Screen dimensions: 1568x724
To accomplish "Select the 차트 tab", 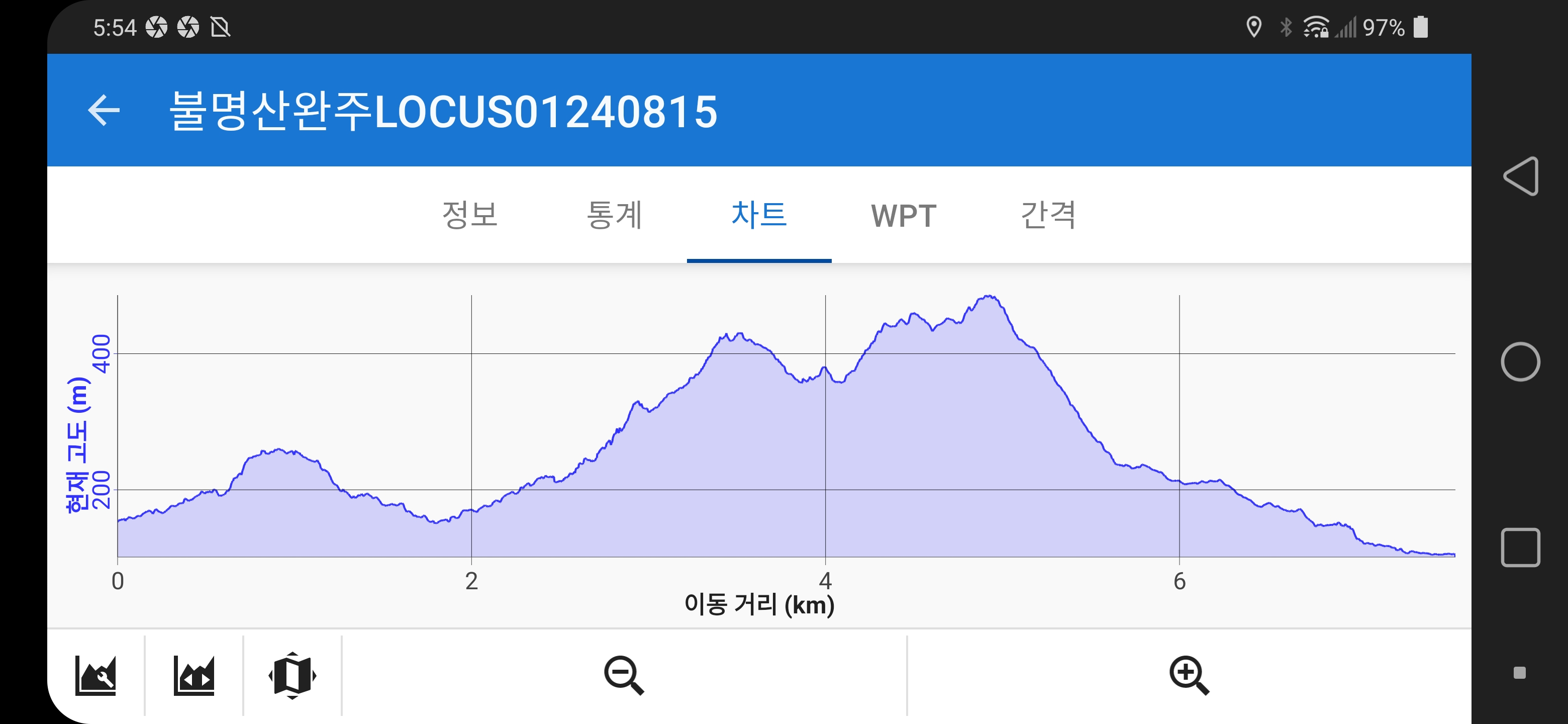I will tap(759, 215).
